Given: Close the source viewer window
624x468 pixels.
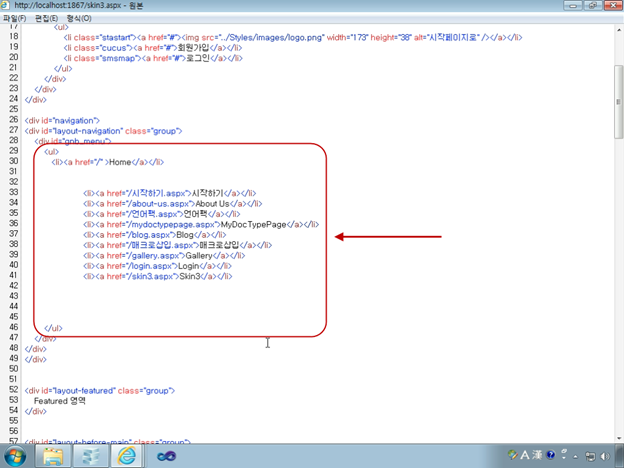Looking at the screenshot, I should coord(613,6).
